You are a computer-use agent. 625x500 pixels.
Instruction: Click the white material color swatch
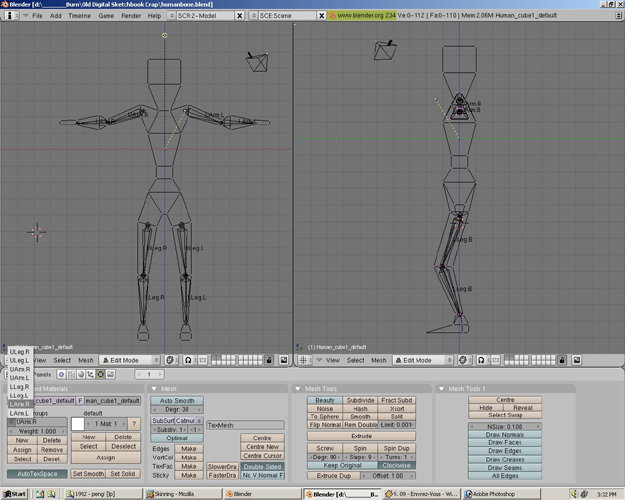(x=77, y=423)
